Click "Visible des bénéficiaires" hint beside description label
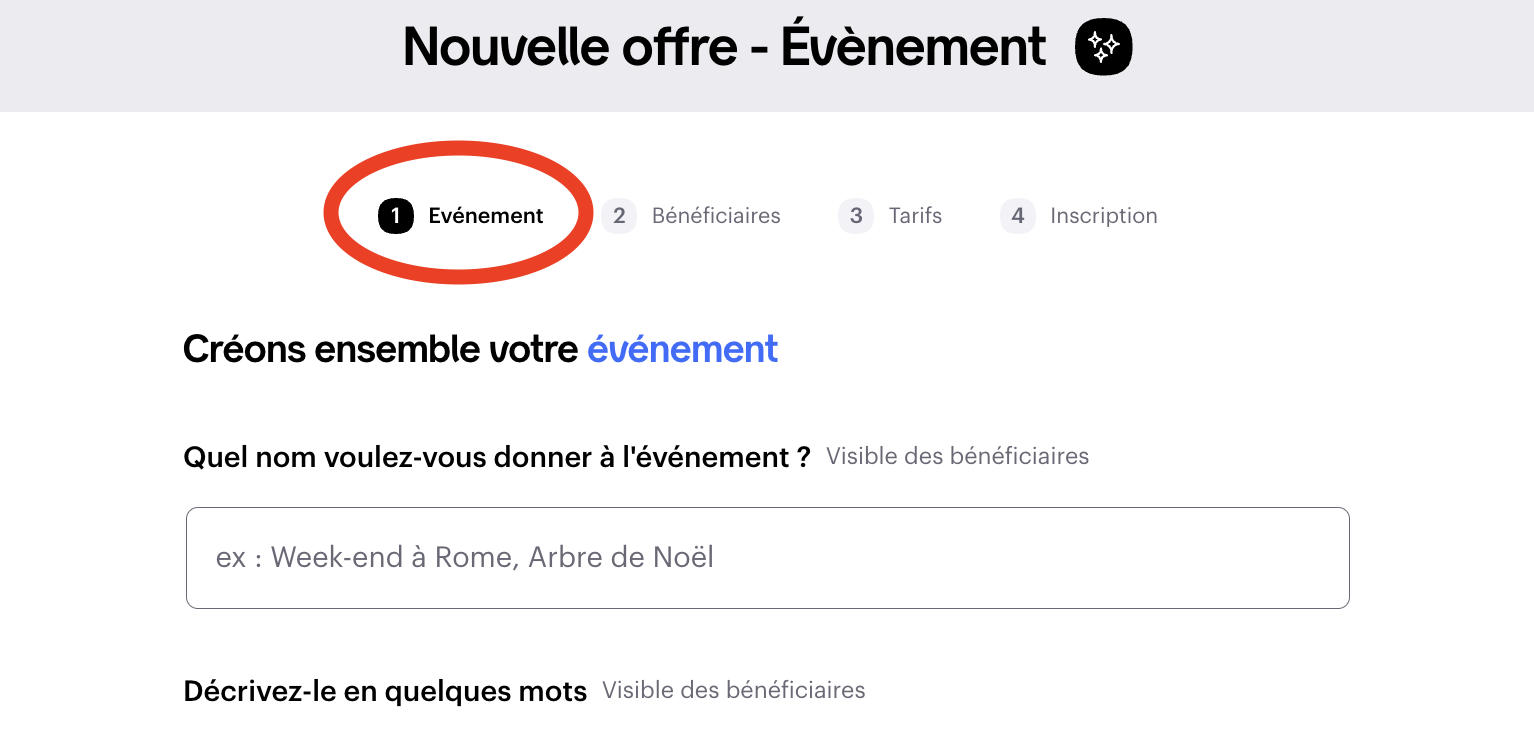The height and width of the screenshot is (740, 1534). [733, 690]
